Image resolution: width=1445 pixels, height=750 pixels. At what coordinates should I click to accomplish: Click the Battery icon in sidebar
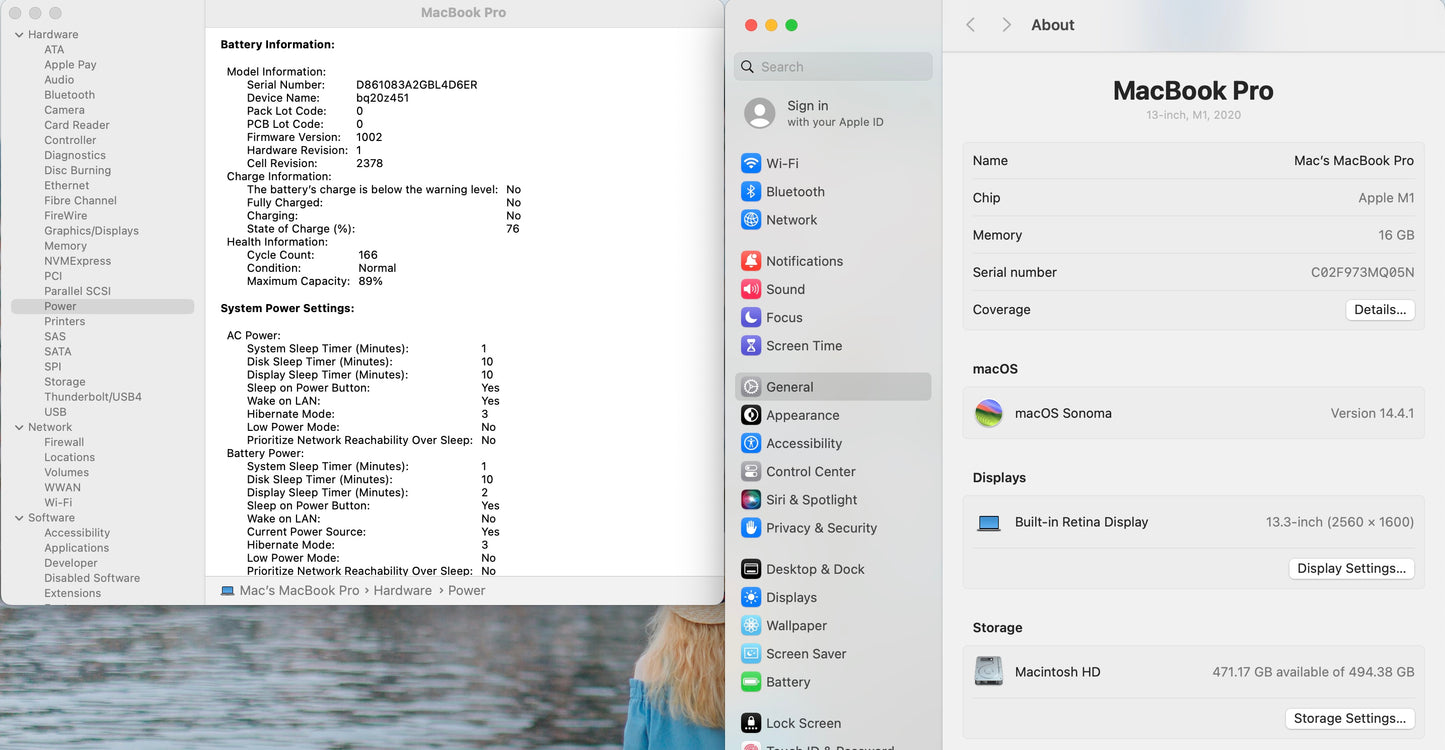pyautogui.click(x=751, y=682)
